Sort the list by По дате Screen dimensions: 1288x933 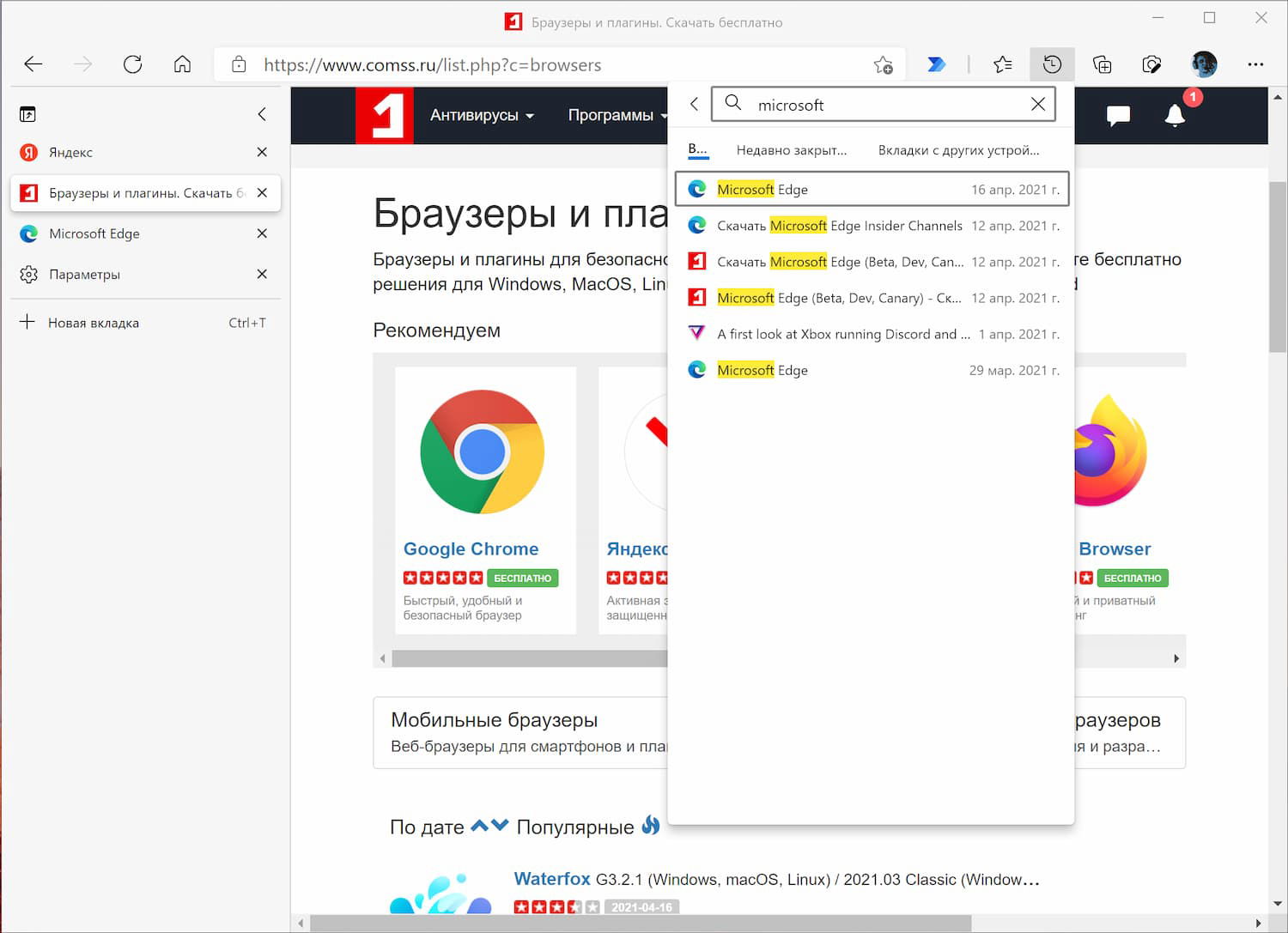pos(427,827)
